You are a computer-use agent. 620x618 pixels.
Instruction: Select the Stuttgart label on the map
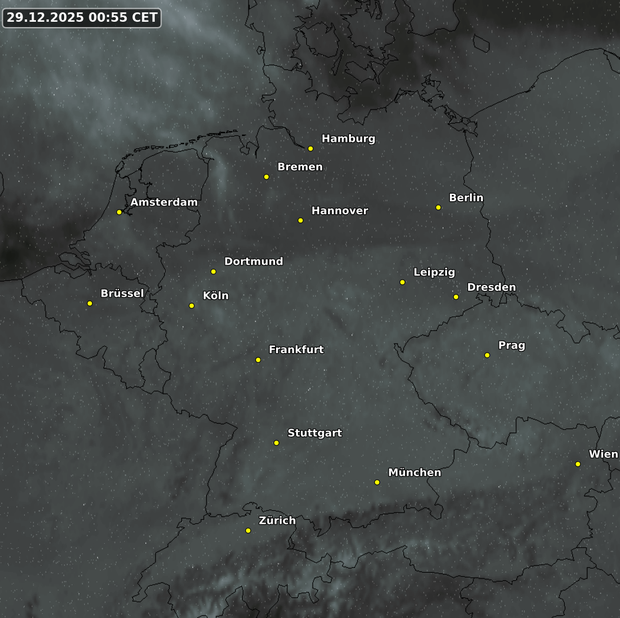click(314, 433)
